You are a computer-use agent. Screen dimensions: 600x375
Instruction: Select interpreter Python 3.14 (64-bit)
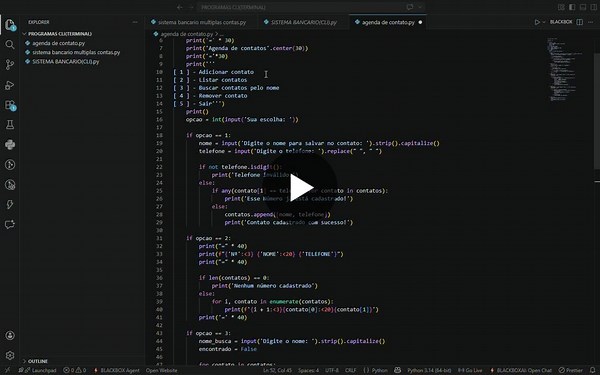(429, 370)
